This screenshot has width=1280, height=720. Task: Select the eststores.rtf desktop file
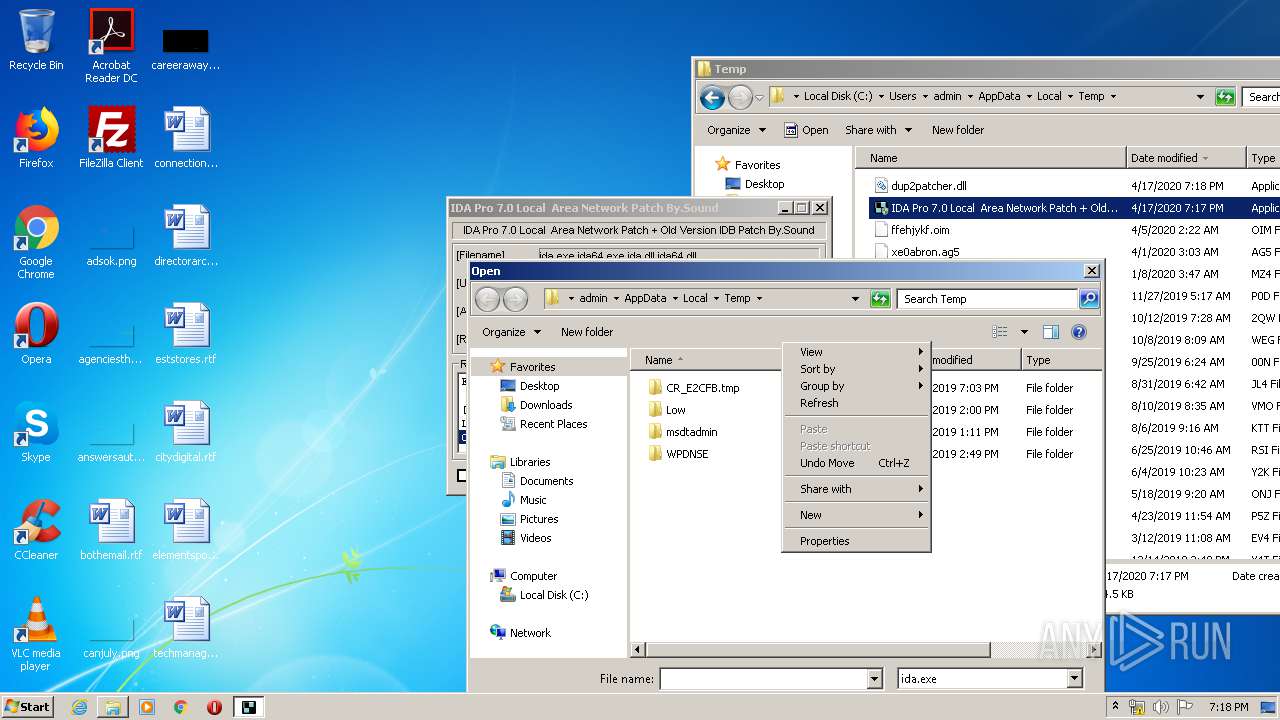click(186, 334)
